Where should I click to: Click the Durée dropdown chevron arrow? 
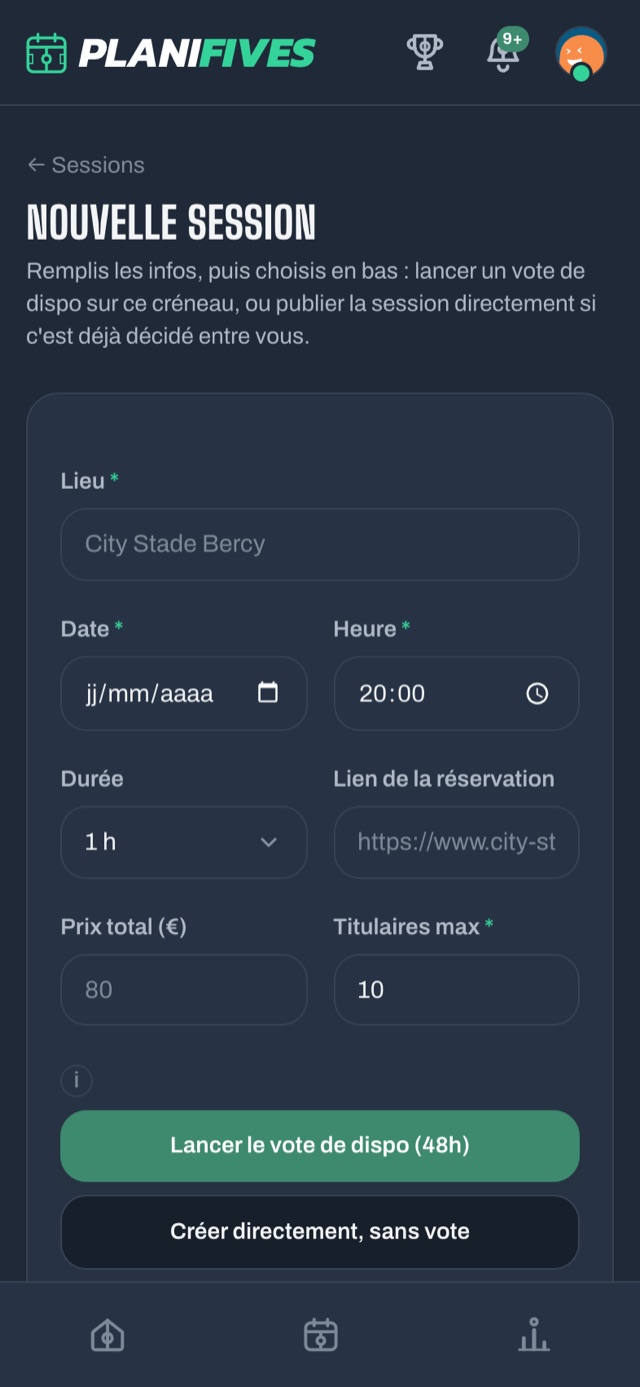268,842
